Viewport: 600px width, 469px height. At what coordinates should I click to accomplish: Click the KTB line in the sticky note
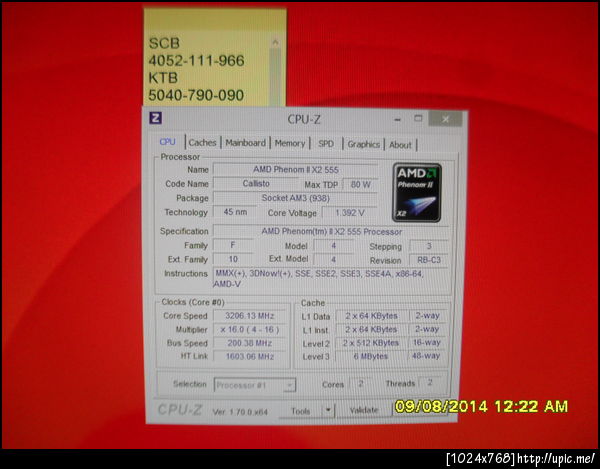(x=163, y=78)
